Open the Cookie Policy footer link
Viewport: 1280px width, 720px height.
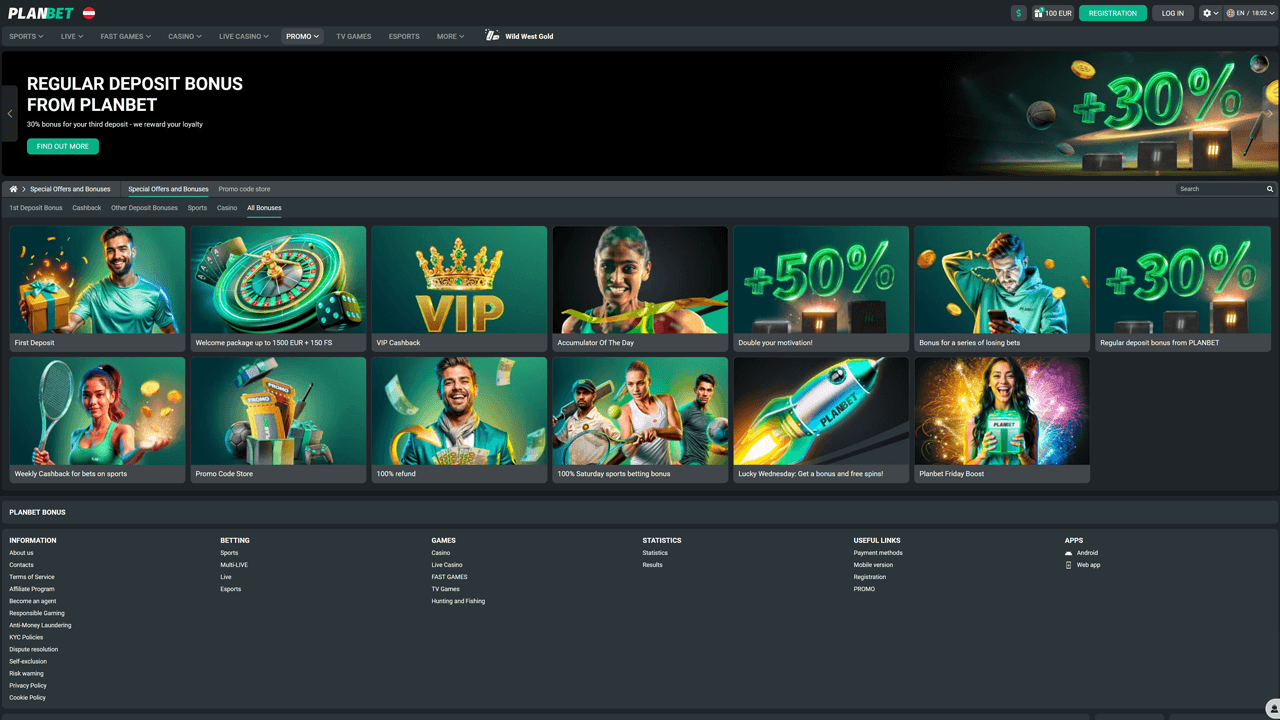point(27,697)
